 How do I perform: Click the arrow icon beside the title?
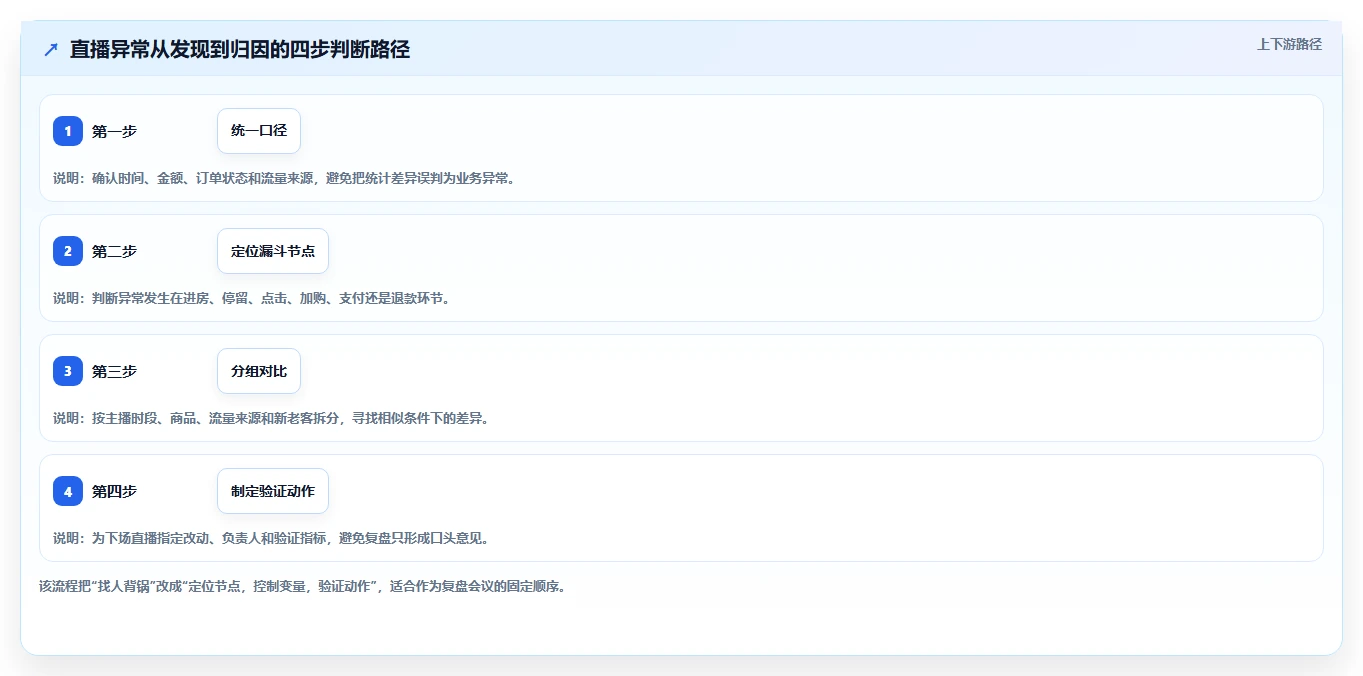coord(51,49)
